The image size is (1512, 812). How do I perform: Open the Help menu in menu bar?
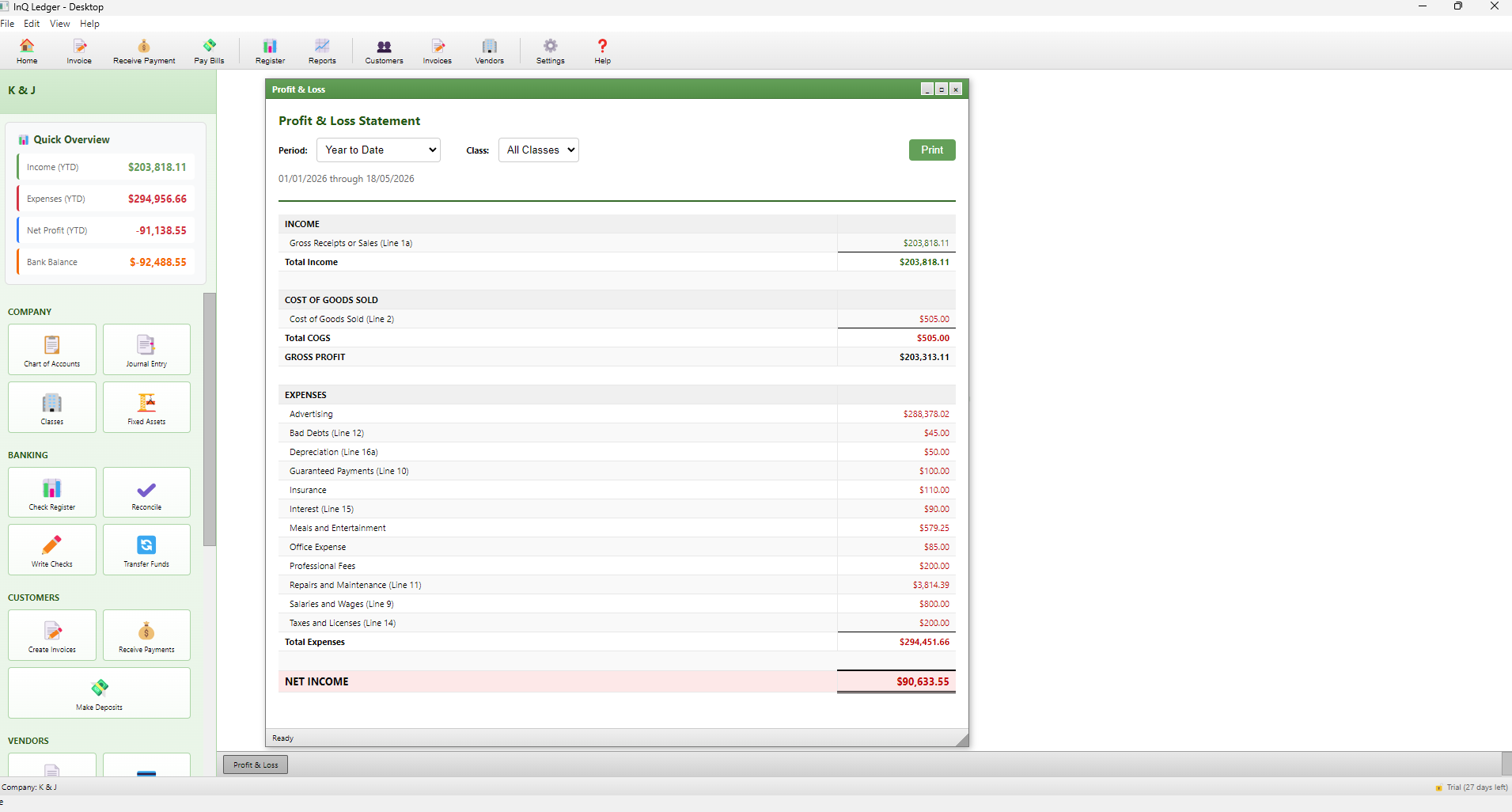coord(89,24)
